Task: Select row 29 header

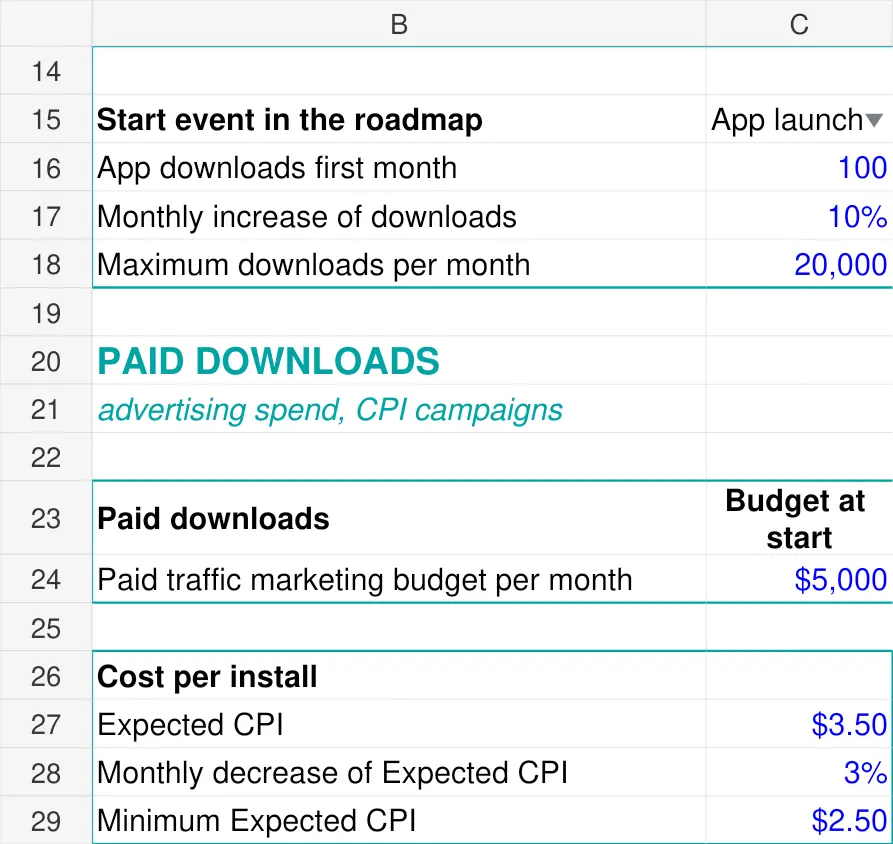Action: [x=46, y=820]
